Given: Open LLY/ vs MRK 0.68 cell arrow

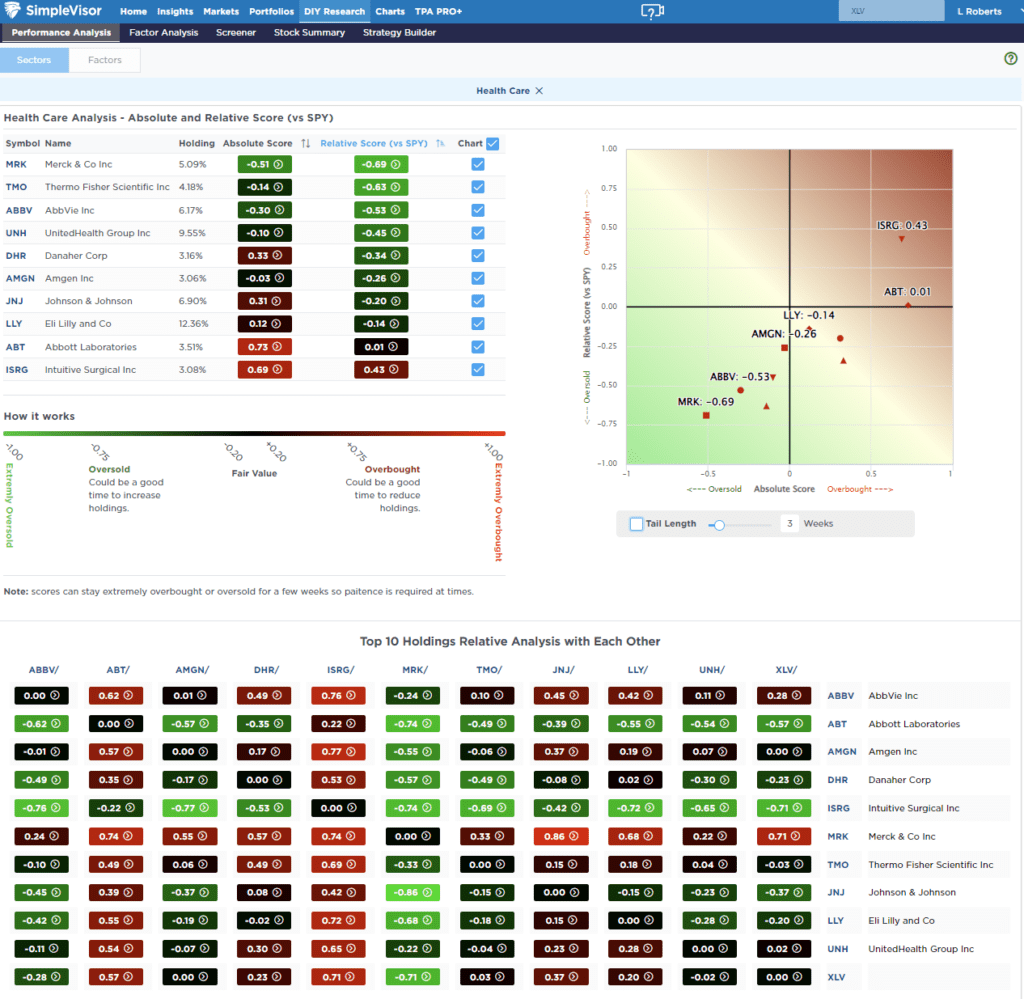Looking at the screenshot, I should point(648,836).
